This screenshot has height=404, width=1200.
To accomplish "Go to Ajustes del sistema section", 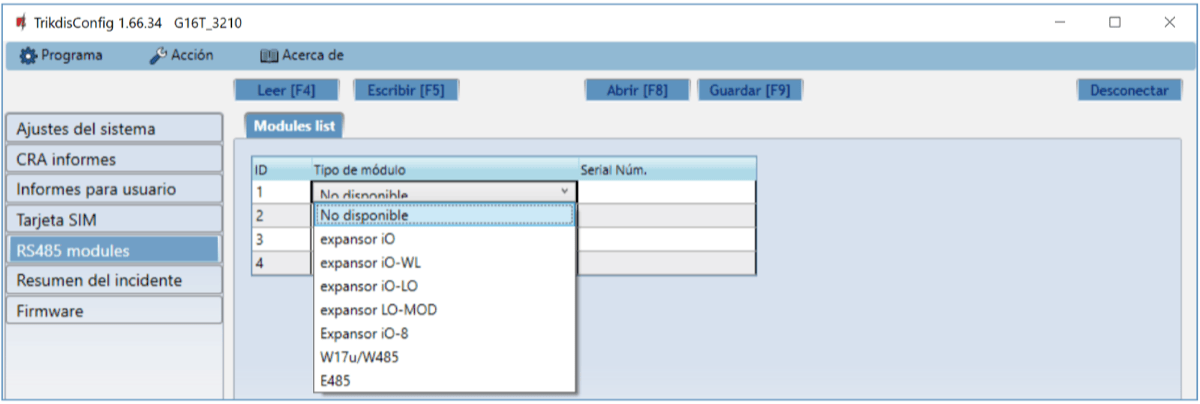I will pos(112,129).
